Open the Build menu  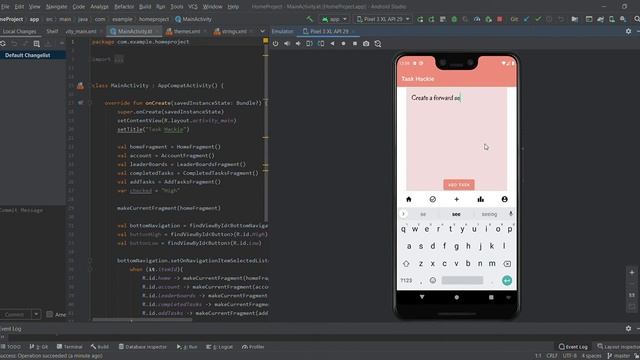(145, 7)
